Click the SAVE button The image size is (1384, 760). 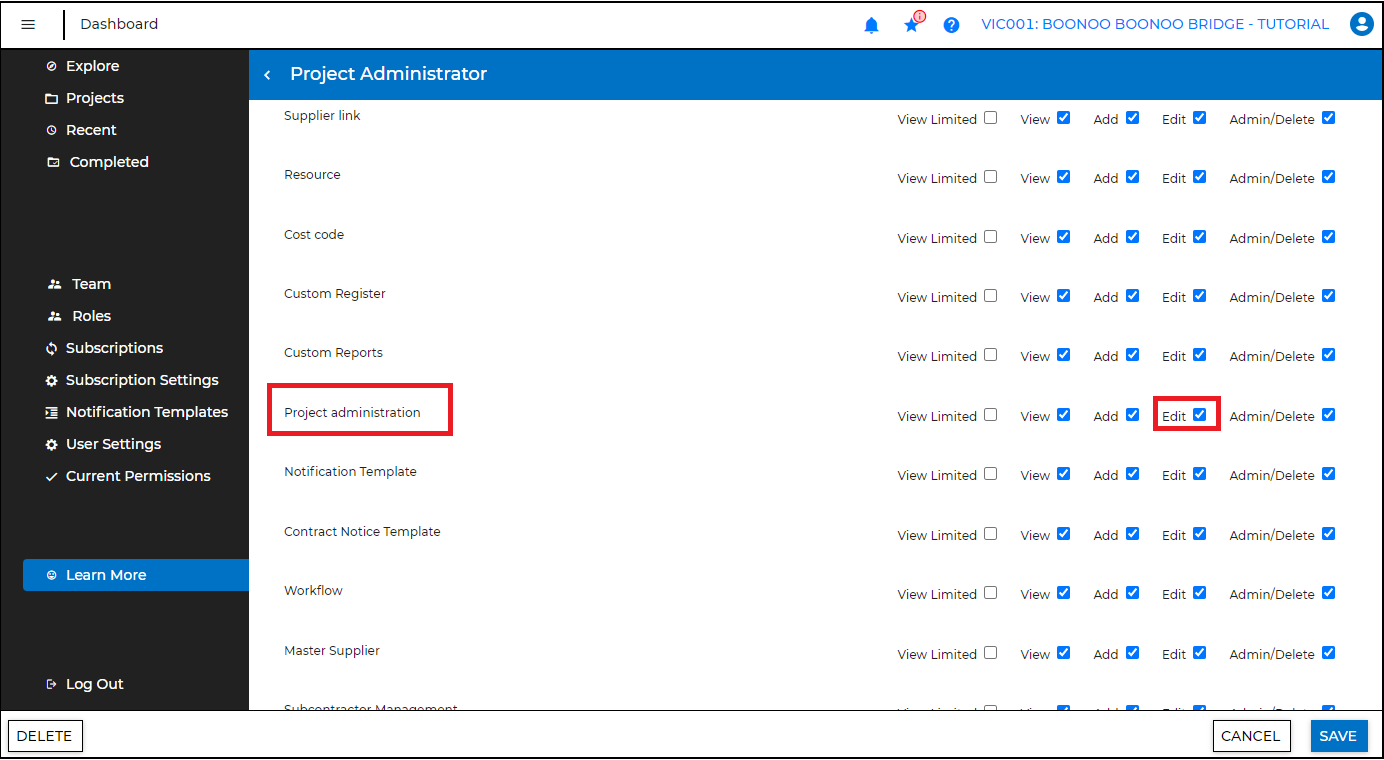coord(1337,736)
